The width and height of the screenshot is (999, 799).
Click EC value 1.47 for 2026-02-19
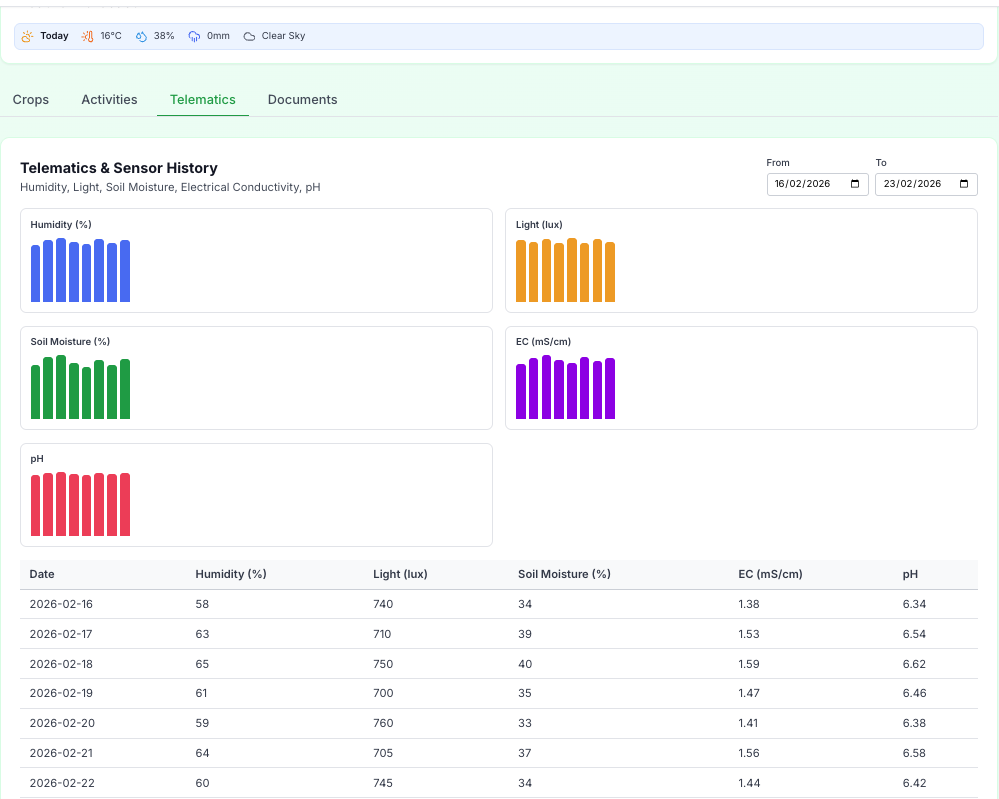pos(749,693)
